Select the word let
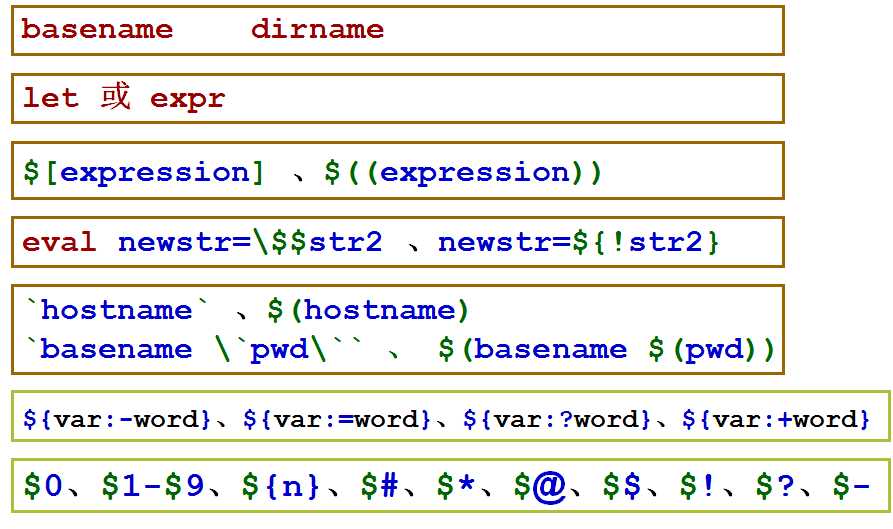 50,98
